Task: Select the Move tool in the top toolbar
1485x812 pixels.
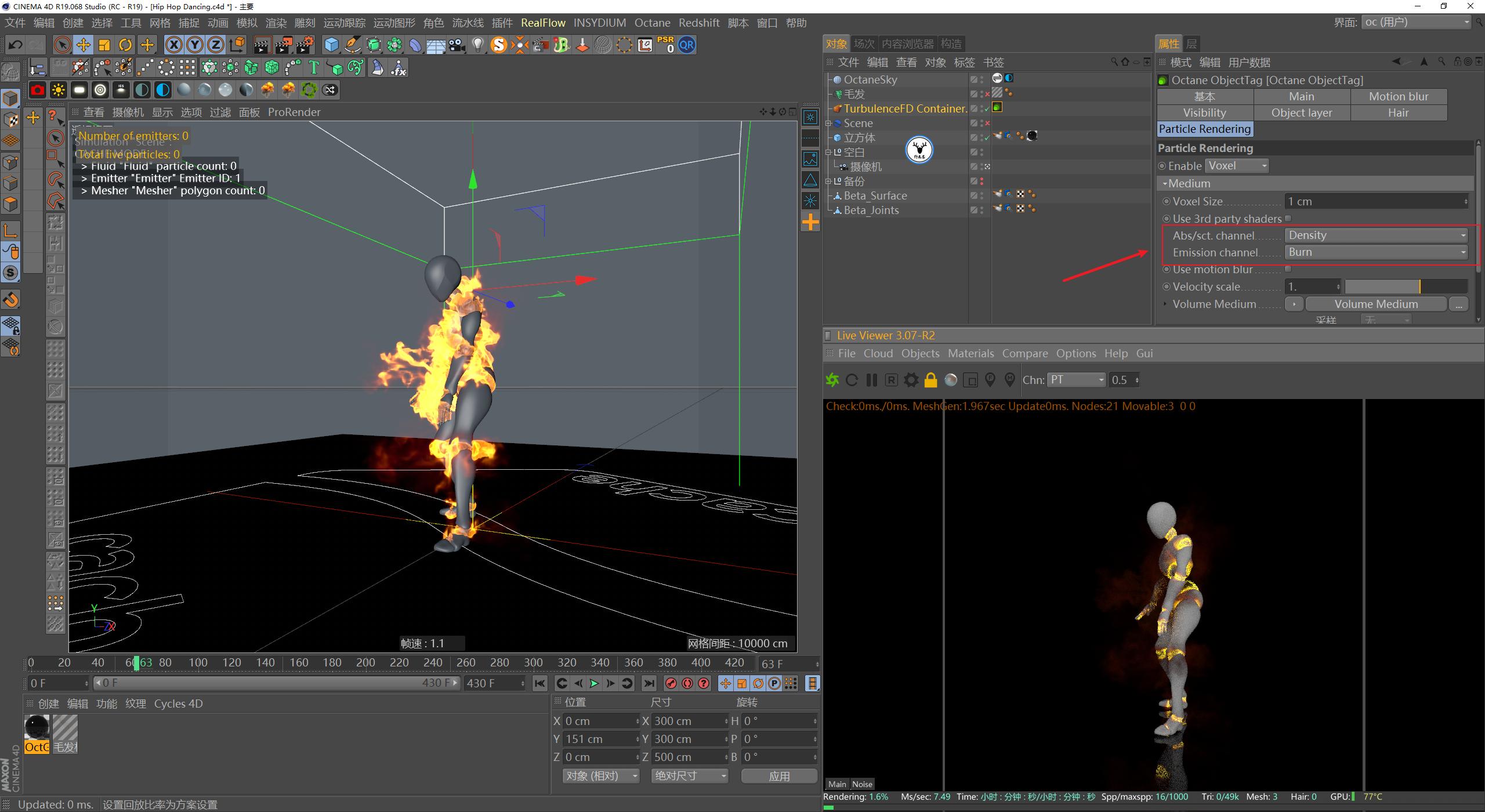Action: (x=83, y=45)
